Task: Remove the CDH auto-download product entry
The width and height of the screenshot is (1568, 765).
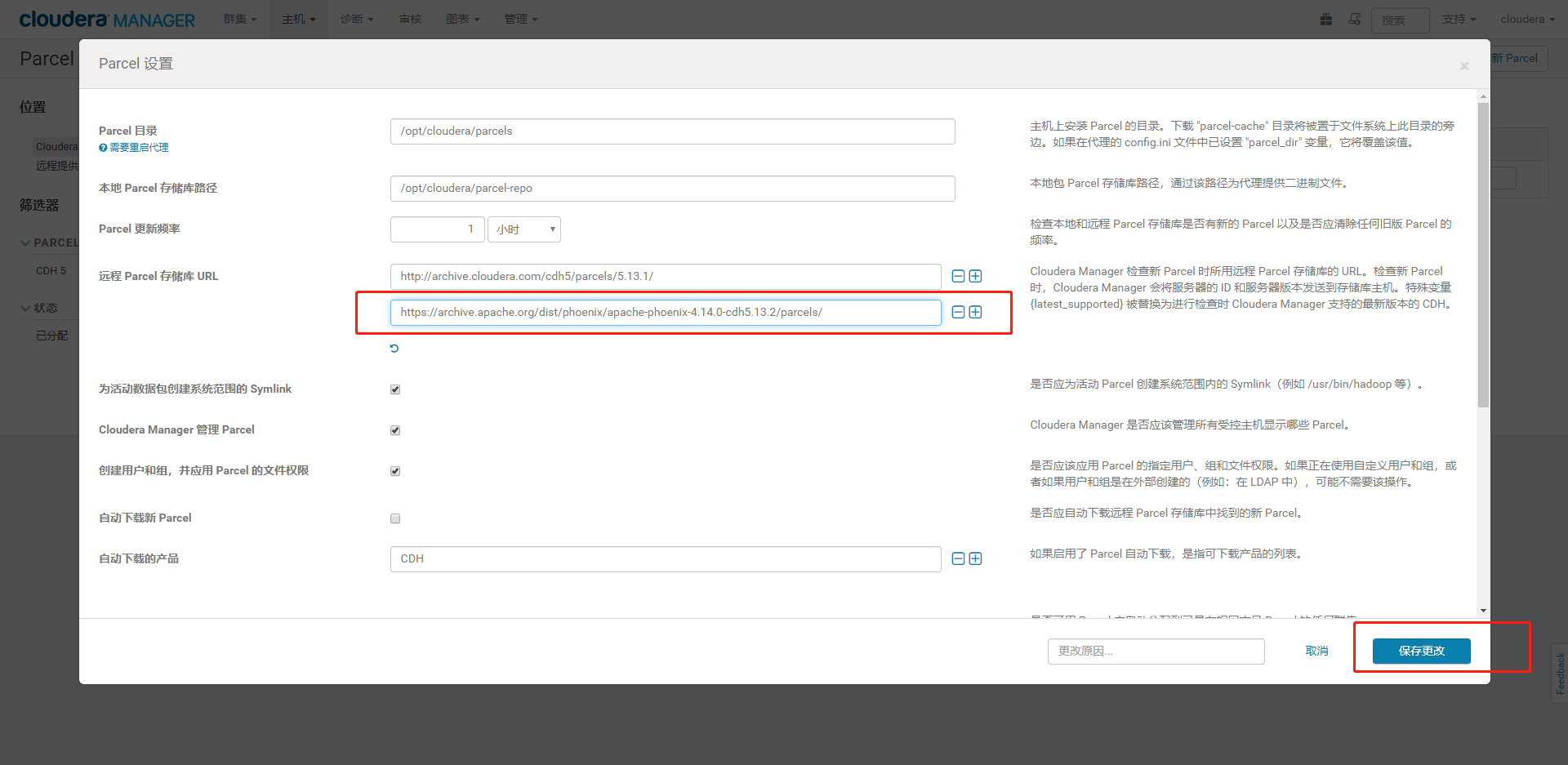Action: click(x=958, y=558)
